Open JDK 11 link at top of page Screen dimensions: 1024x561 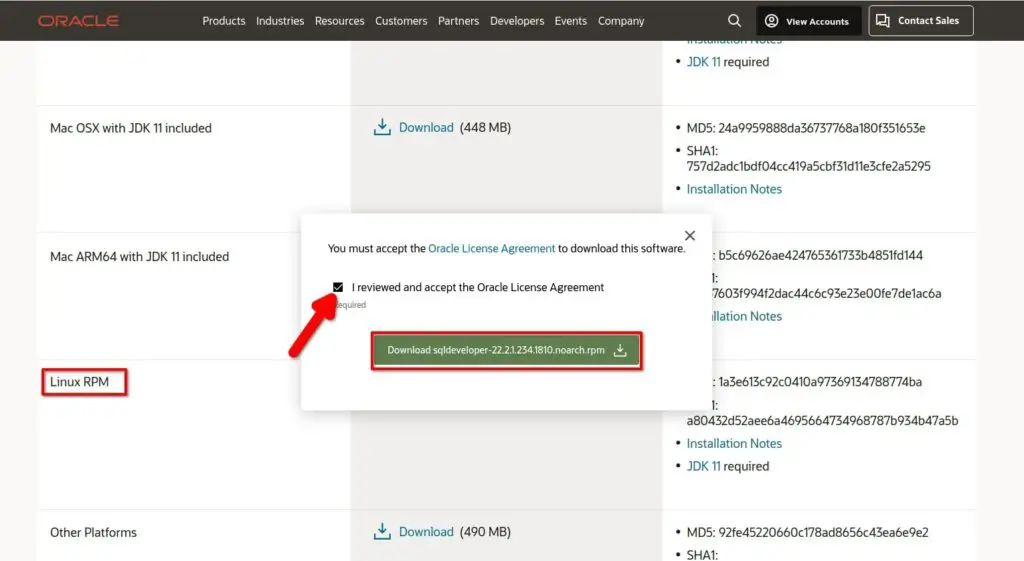703,61
